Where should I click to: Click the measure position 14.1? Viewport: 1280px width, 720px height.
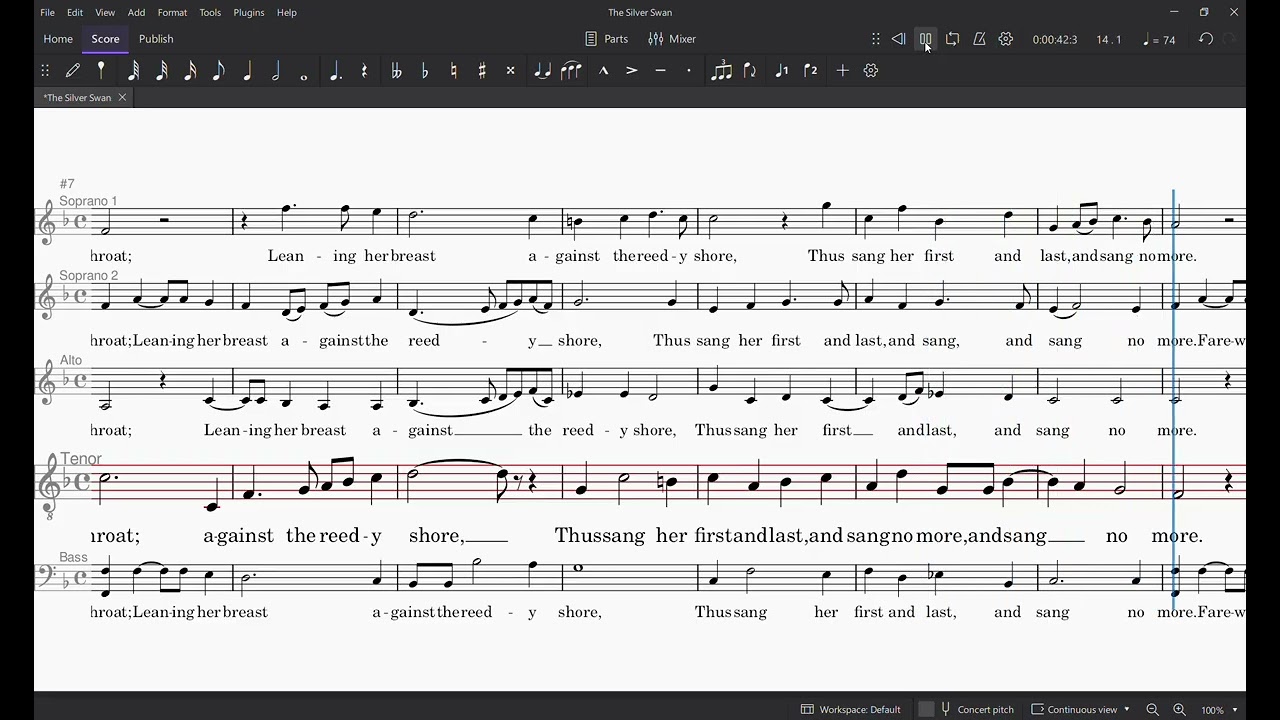[1108, 40]
